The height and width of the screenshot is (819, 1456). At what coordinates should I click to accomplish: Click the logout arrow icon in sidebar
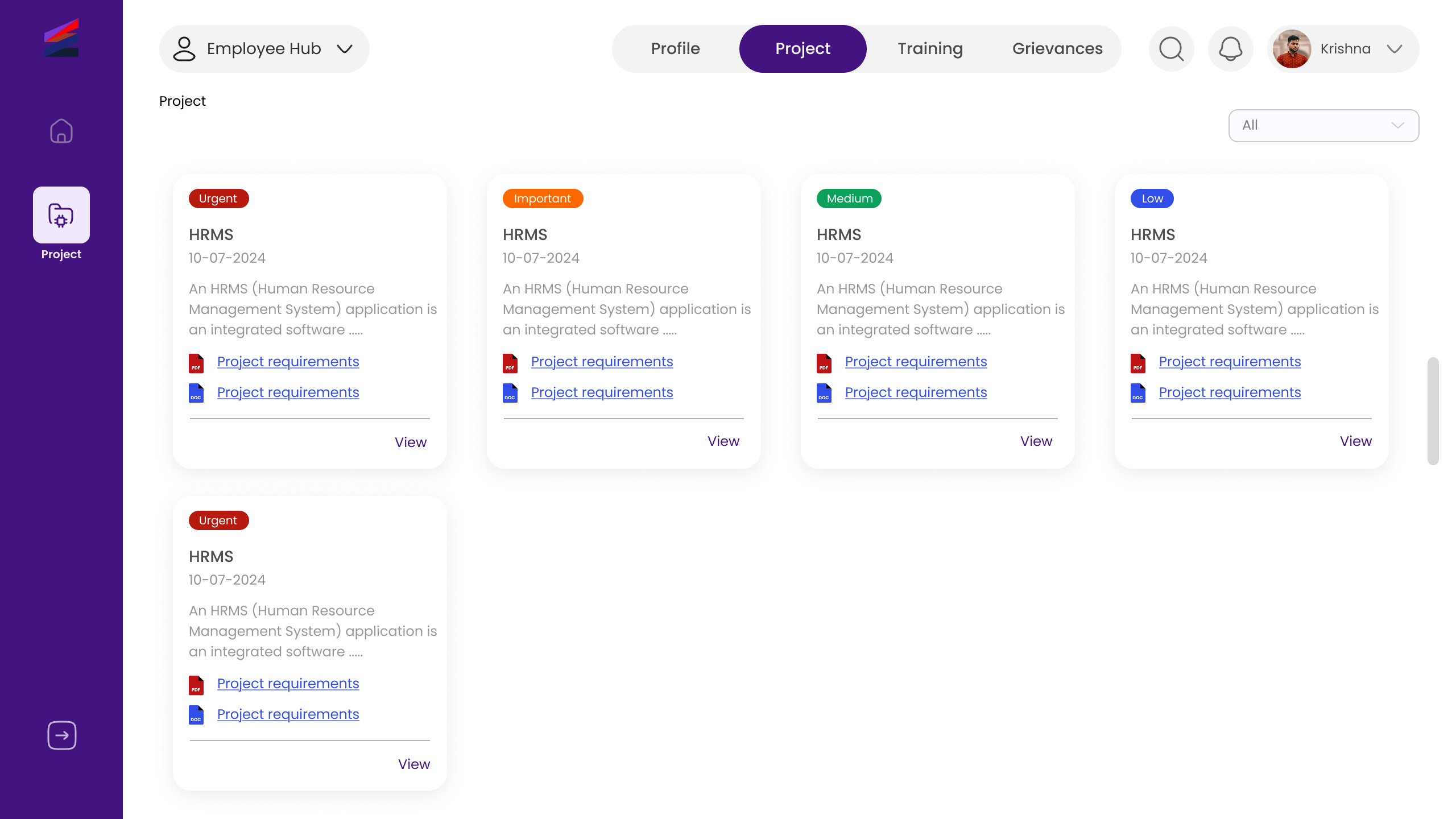click(x=61, y=735)
